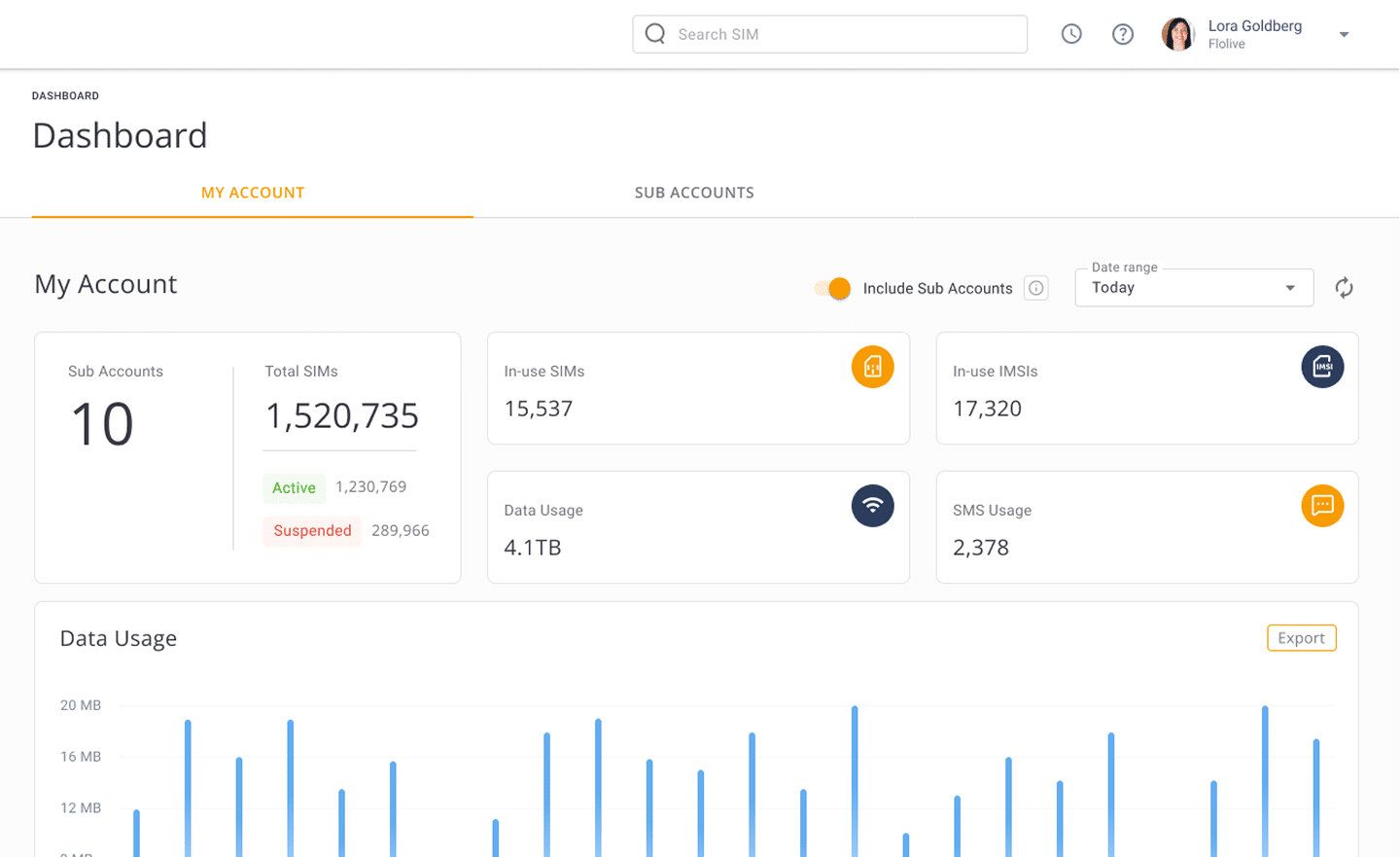Click the Export button
Viewport: 1400px width, 857px height.
coord(1301,638)
